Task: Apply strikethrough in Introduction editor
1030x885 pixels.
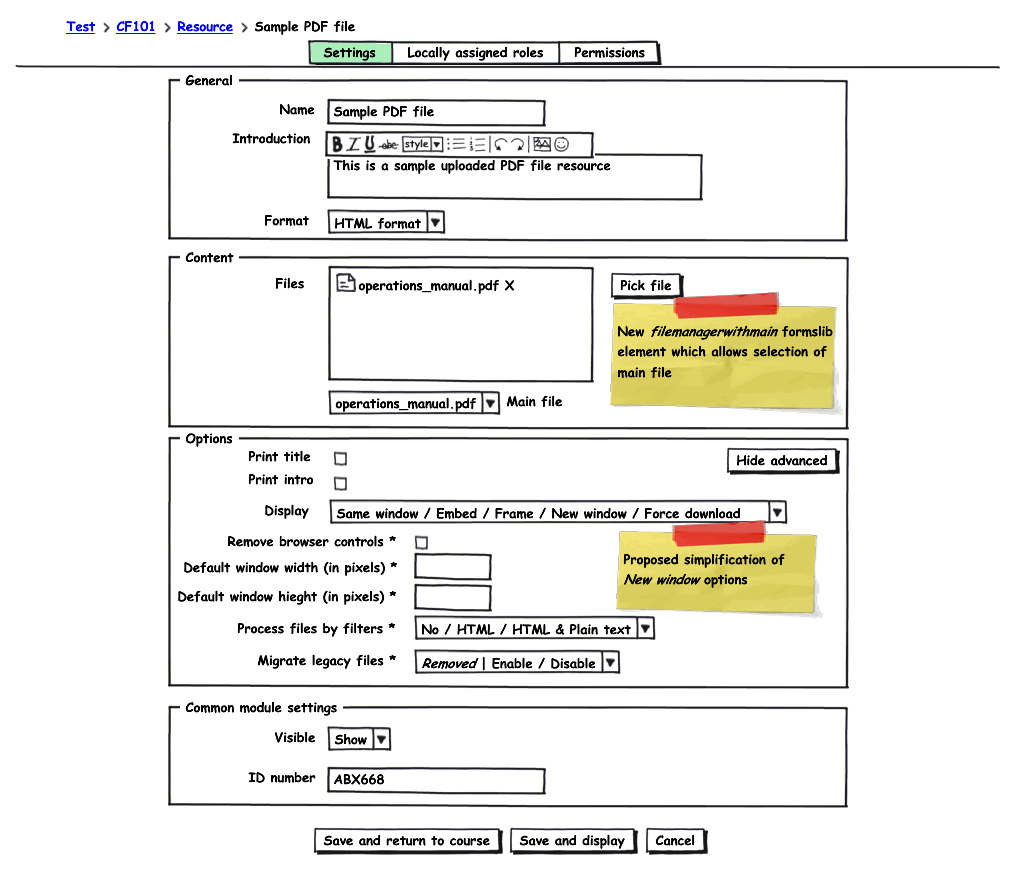Action: (x=389, y=145)
